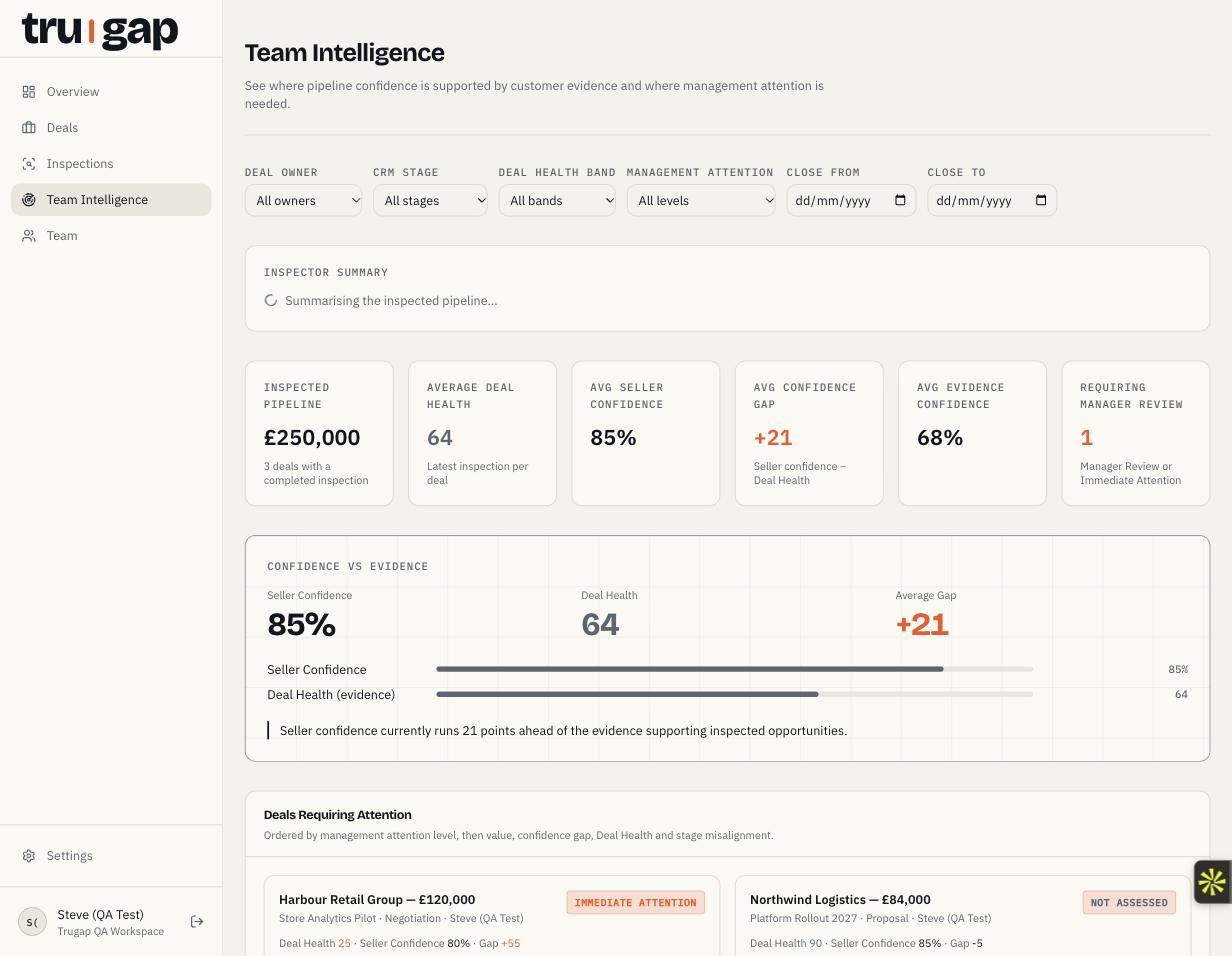
Task: Open Settings in the sidebar
Action: (x=111, y=856)
